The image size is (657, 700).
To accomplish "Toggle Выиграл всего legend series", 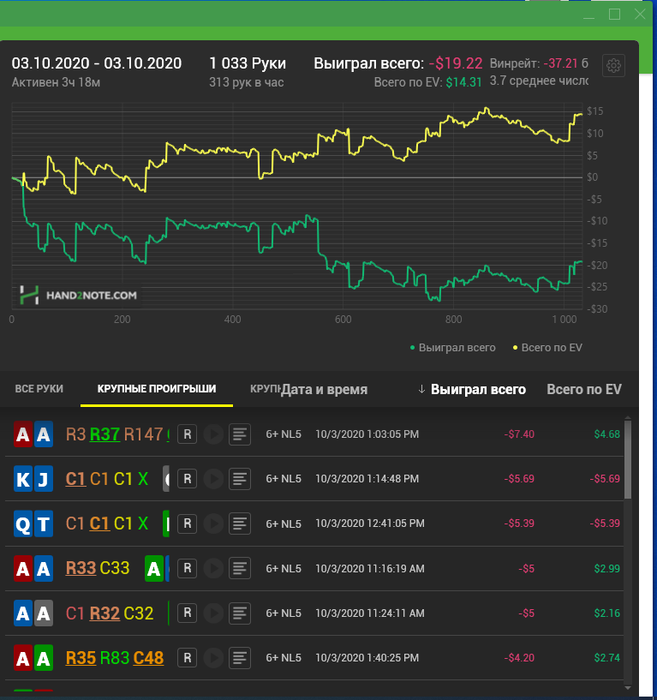I will [x=453, y=348].
